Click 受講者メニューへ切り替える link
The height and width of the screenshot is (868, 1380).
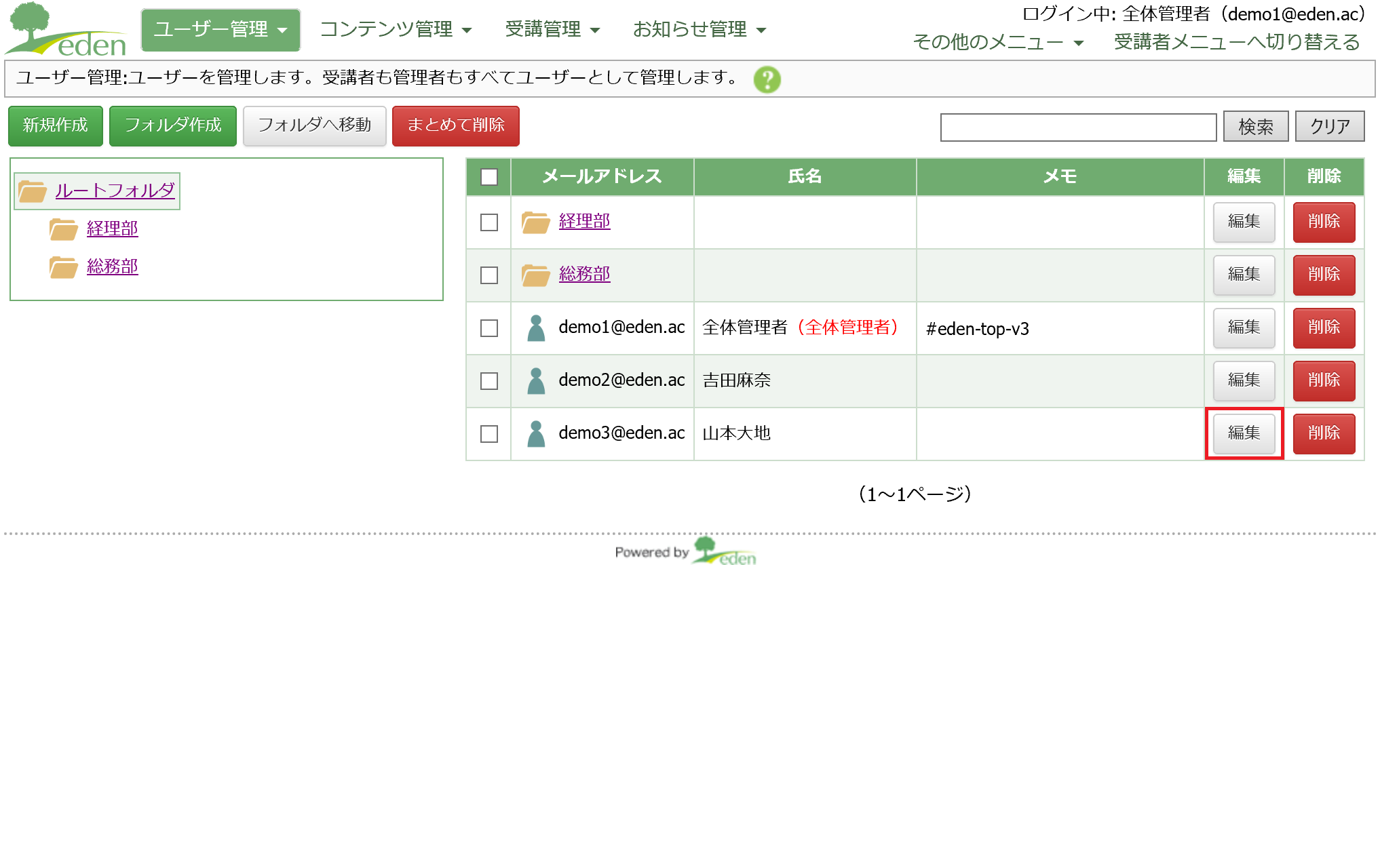[x=1236, y=43]
